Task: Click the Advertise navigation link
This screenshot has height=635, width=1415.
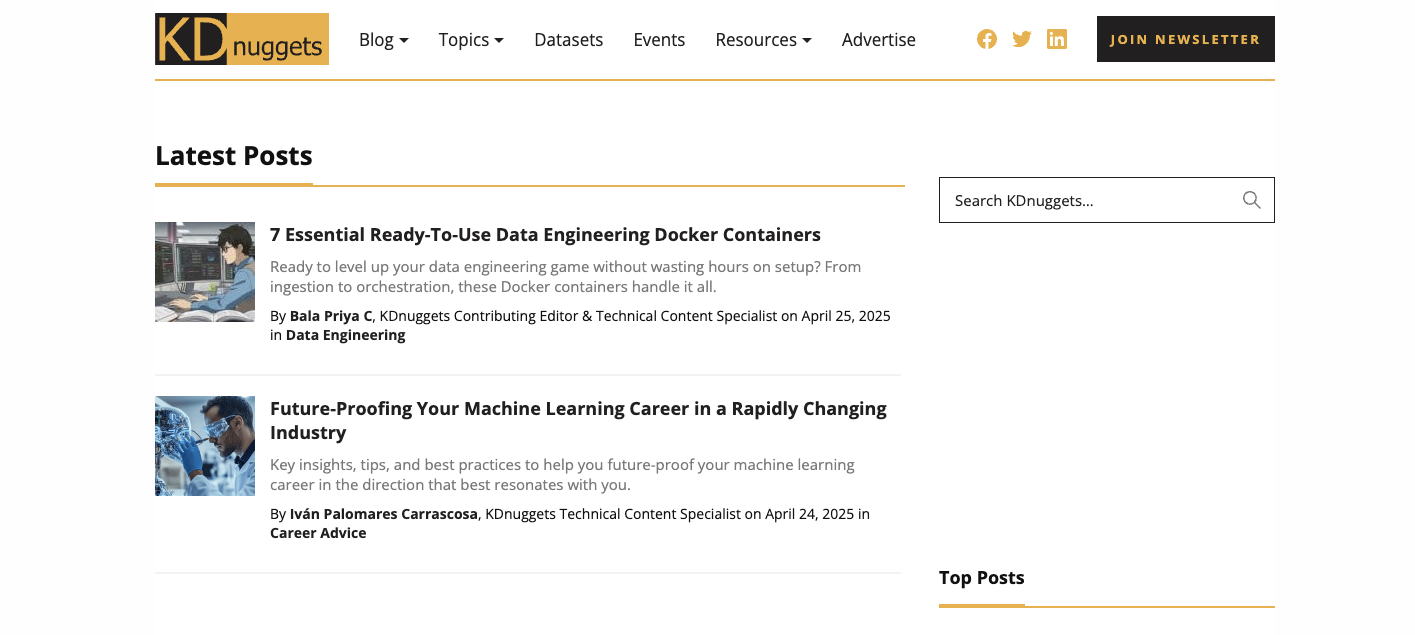Action: click(x=878, y=40)
